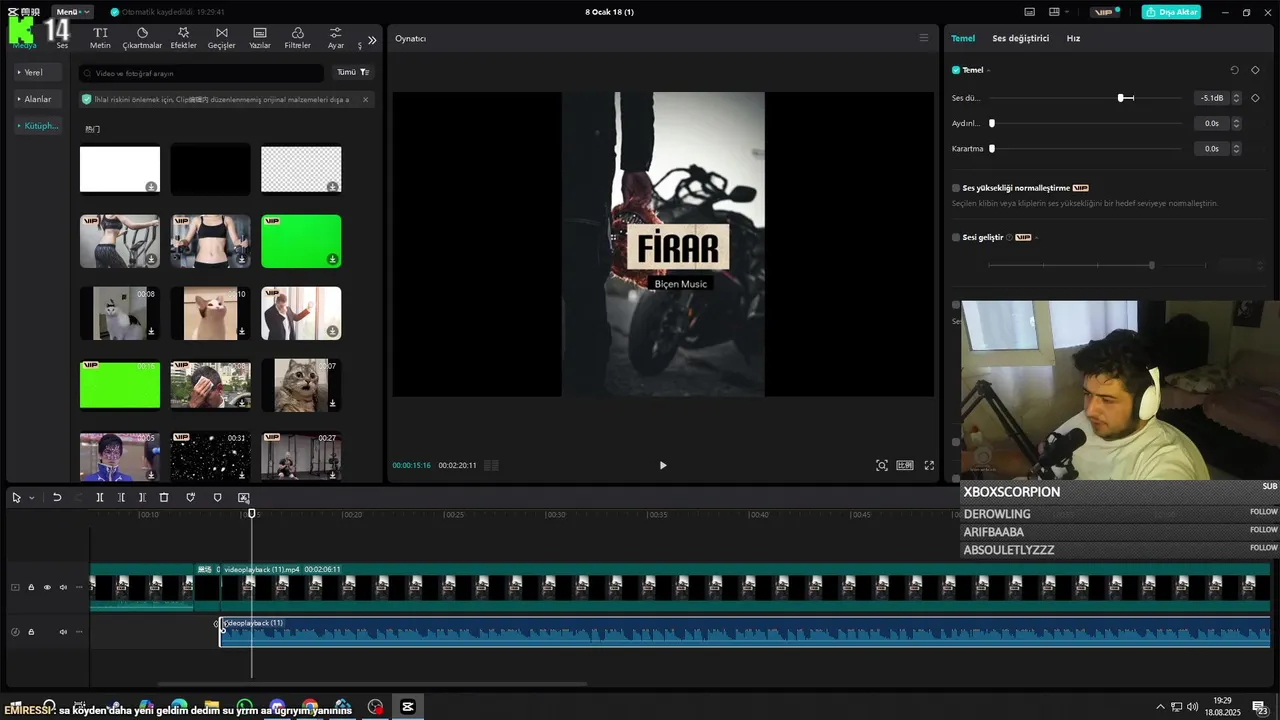Screen dimensions: 1280x720
Task: Delete the selected clip with trash icon
Action: 164,497
